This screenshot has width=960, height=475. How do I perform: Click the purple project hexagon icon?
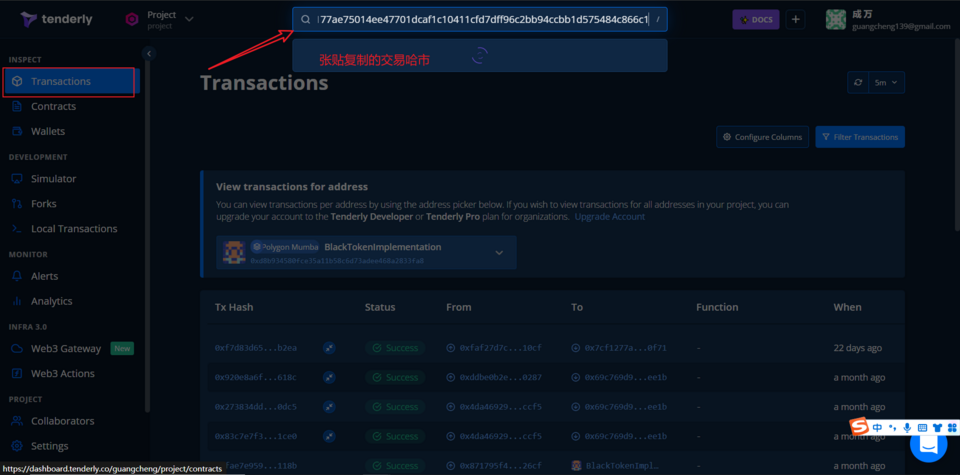[132, 20]
